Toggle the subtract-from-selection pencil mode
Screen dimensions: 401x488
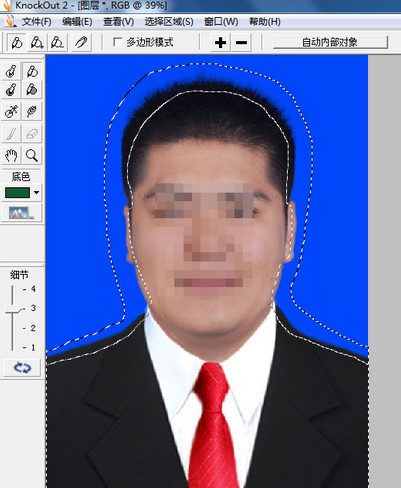58,42
